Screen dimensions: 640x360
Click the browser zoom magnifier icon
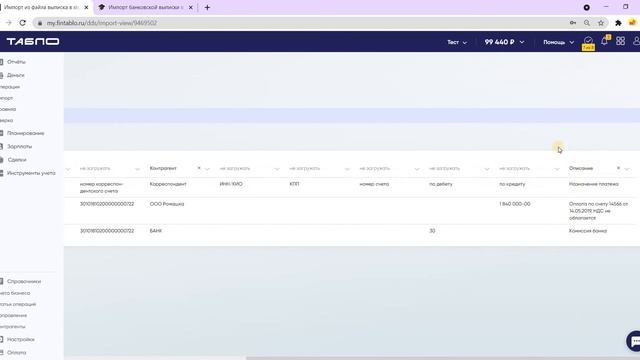587,23
